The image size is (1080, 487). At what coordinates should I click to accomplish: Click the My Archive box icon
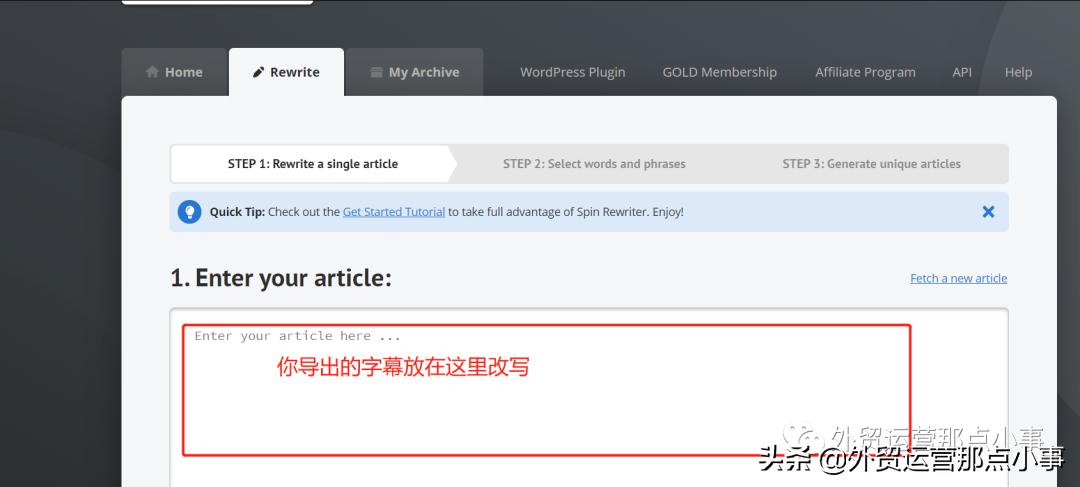click(x=376, y=72)
